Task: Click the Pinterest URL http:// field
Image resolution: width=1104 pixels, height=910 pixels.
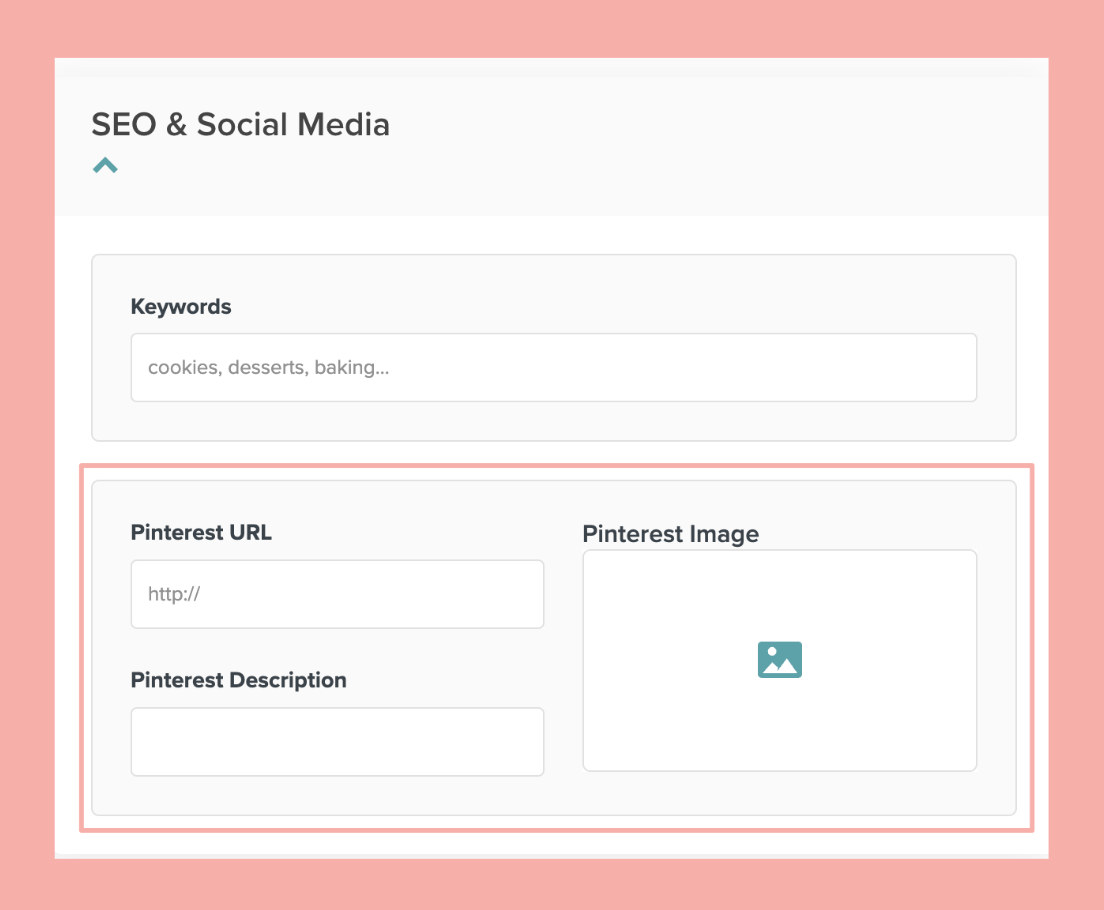Action: (336, 593)
